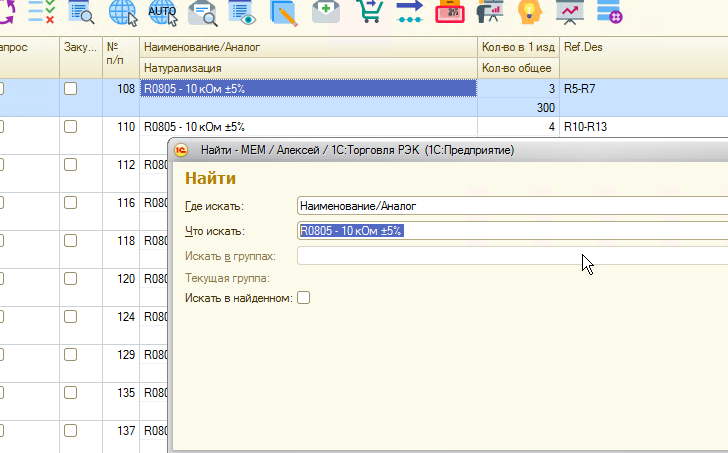This screenshot has width=728, height=453.
Task: Click the AUTO globe icon in toolbar
Action: [162, 12]
